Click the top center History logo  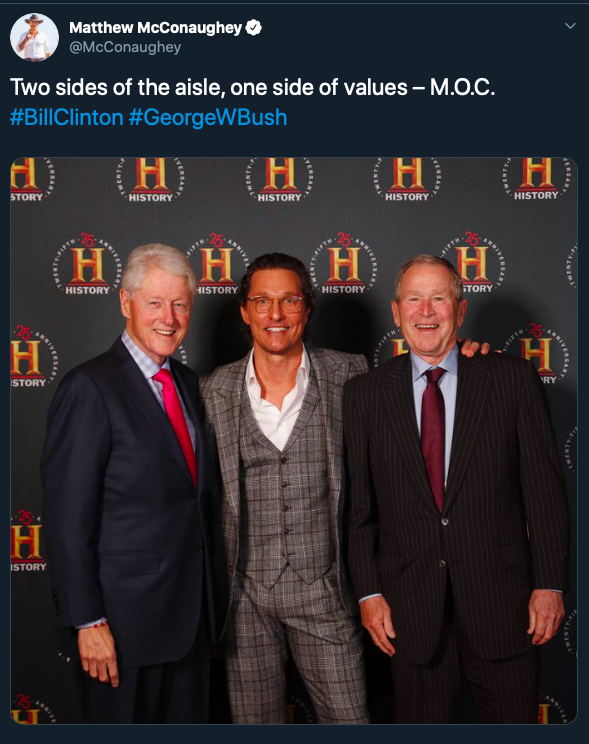coord(279,180)
